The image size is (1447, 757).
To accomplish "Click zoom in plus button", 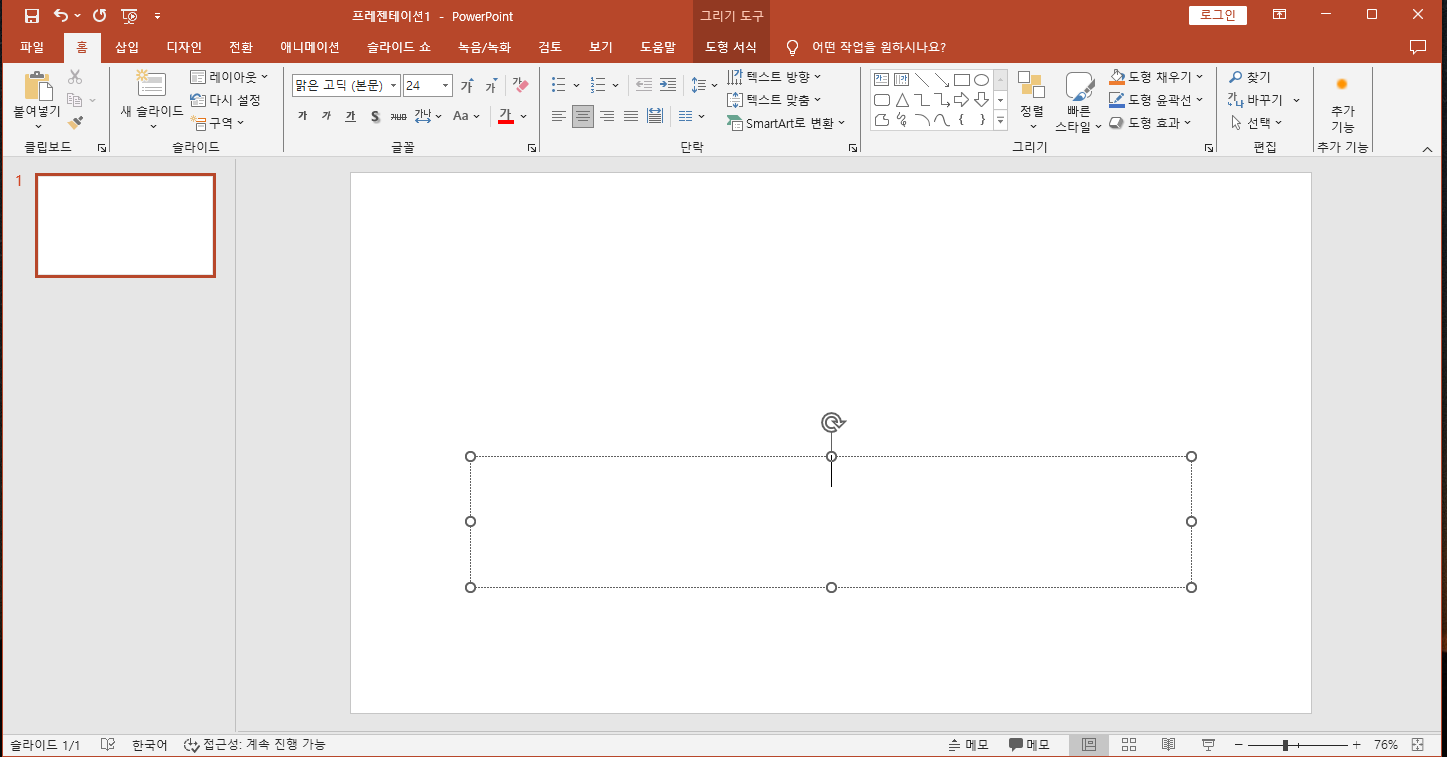I will pyautogui.click(x=1356, y=745).
